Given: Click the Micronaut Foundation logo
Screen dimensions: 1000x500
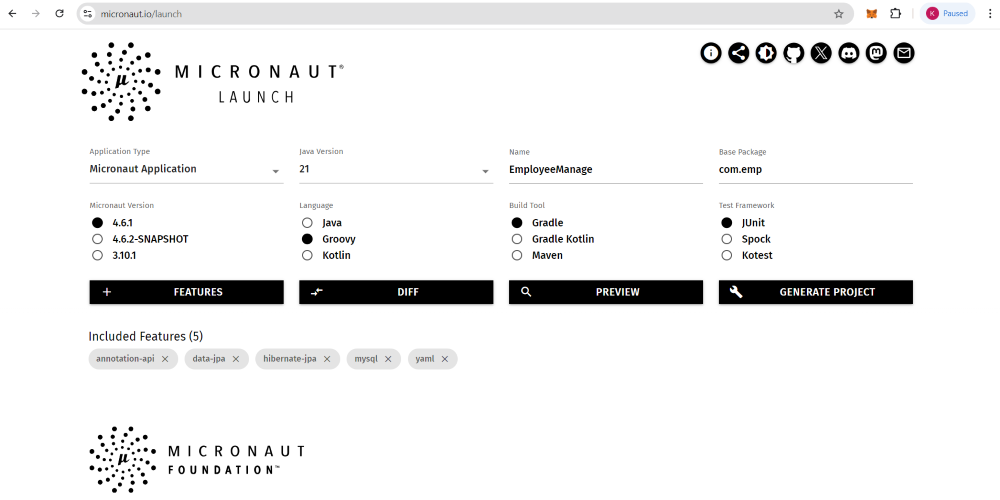Looking at the screenshot, I should (x=197, y=460).
